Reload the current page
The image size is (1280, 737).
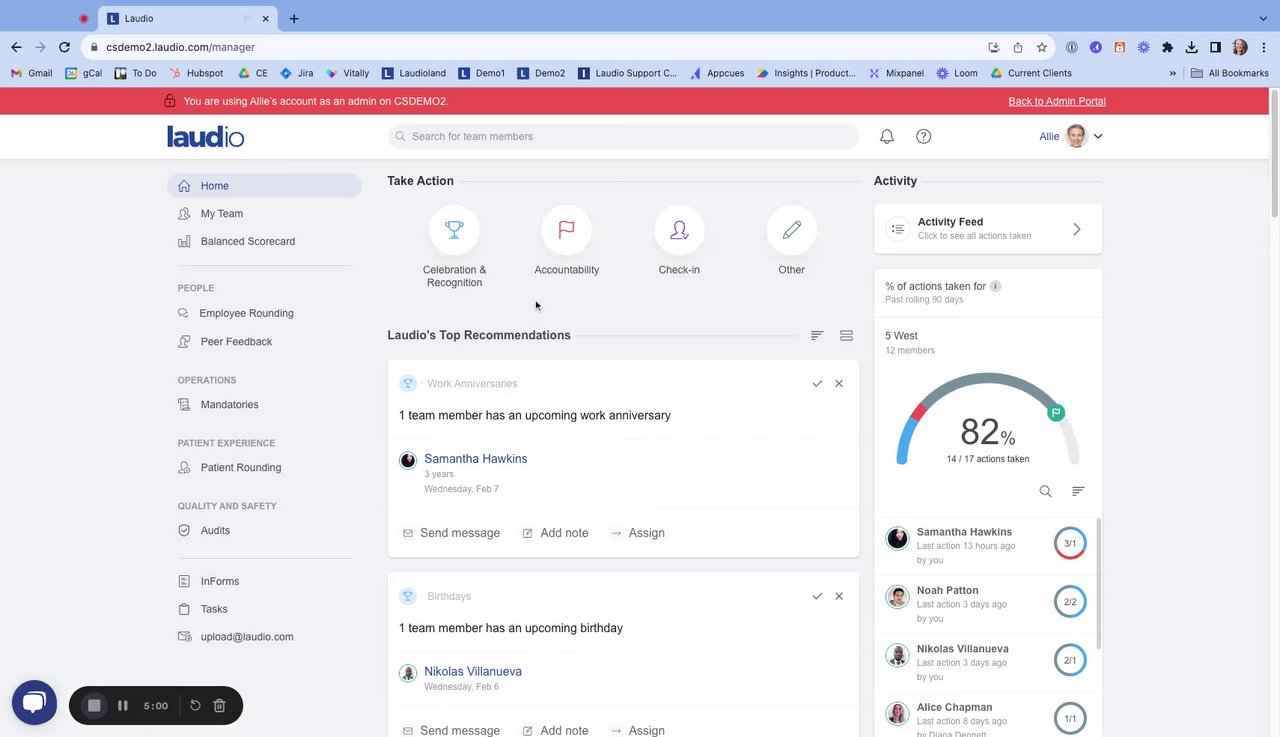[65, 47]
